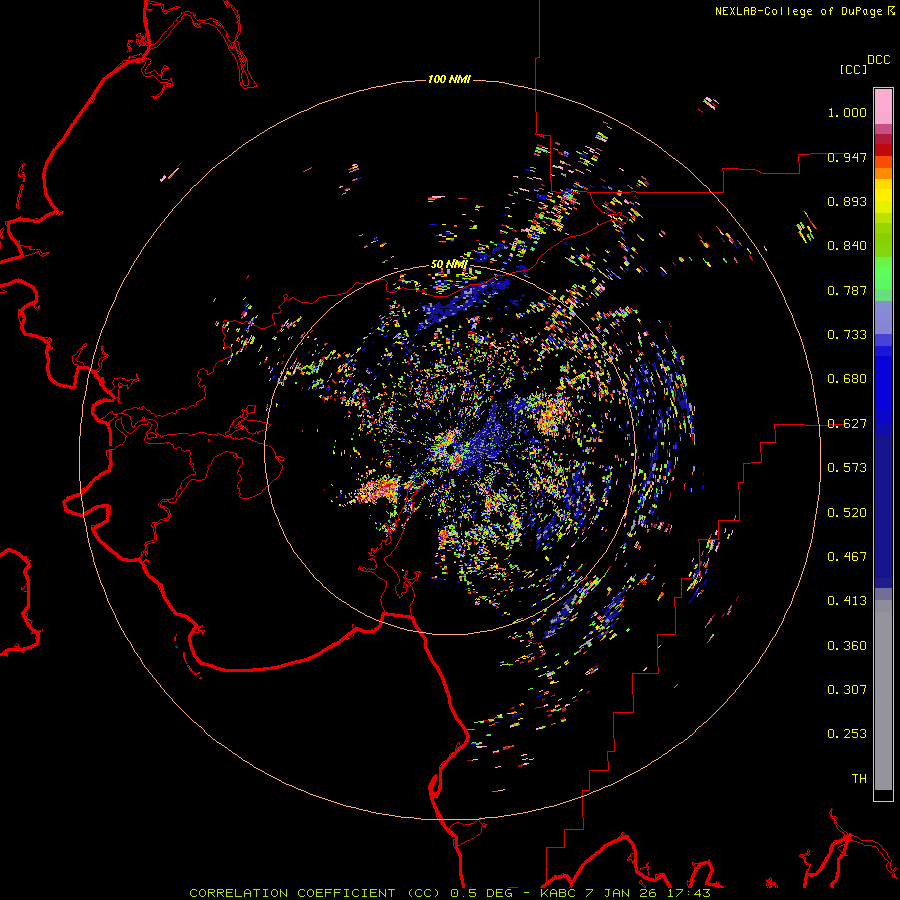The image size is (900, 900).
Task: Click the 100 NMI range ring label
Action: point(449,79)
